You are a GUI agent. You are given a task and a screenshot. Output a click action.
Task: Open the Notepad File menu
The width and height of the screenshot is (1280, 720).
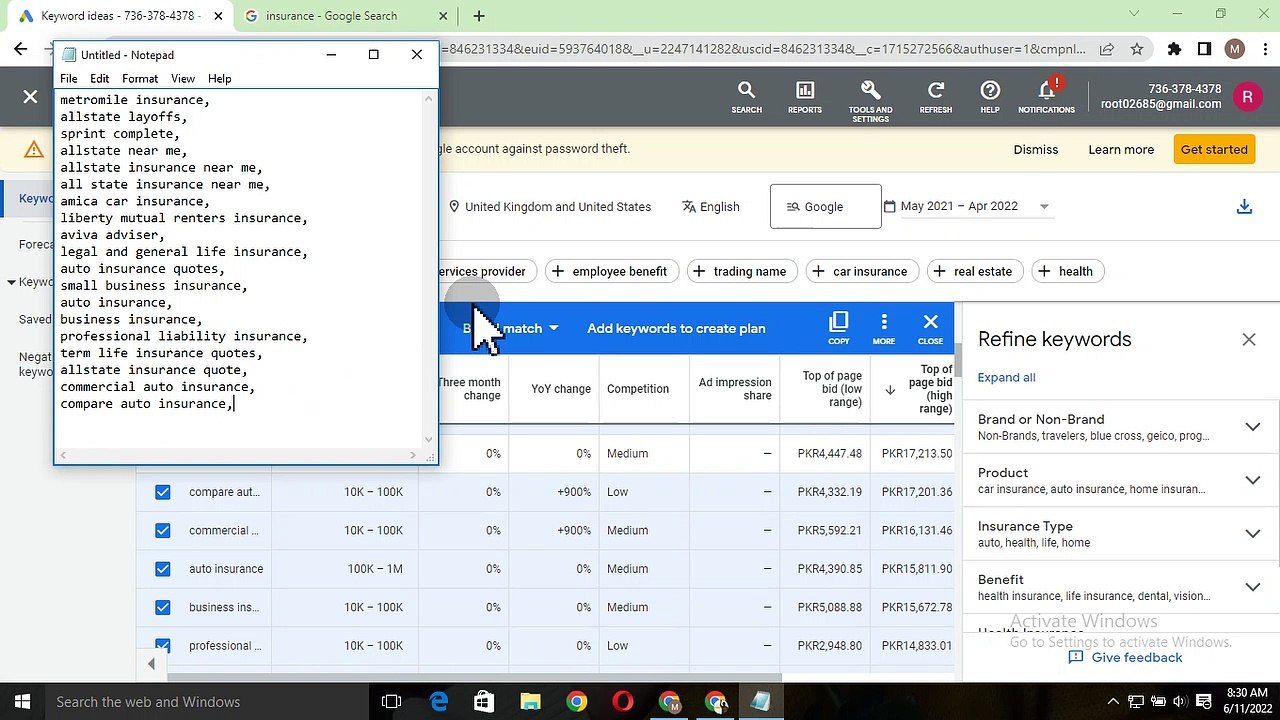68,79
